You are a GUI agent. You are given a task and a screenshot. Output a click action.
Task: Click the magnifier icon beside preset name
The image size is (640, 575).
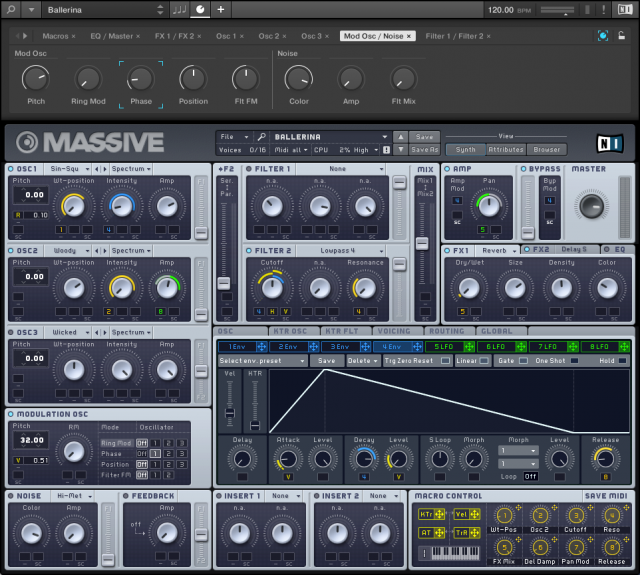pyautogui.click(x=262, y=137)
